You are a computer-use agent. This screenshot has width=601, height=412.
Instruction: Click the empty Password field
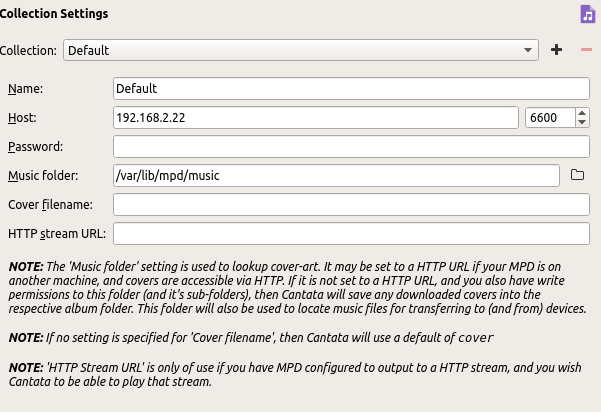351,147
